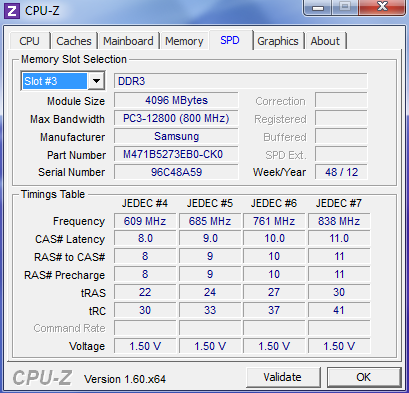Switch to the Memory tab
409x393 pixels.
coord(184,41)
